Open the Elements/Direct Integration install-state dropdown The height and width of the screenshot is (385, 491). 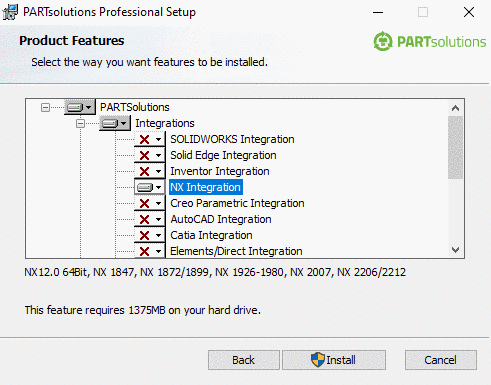[x=150, y=251]
